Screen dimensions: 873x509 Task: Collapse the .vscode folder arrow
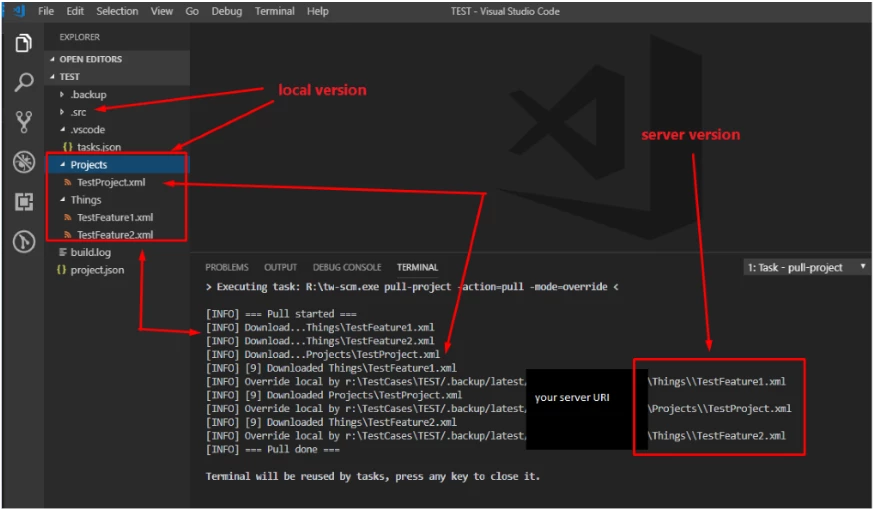(x=62, y=129)
